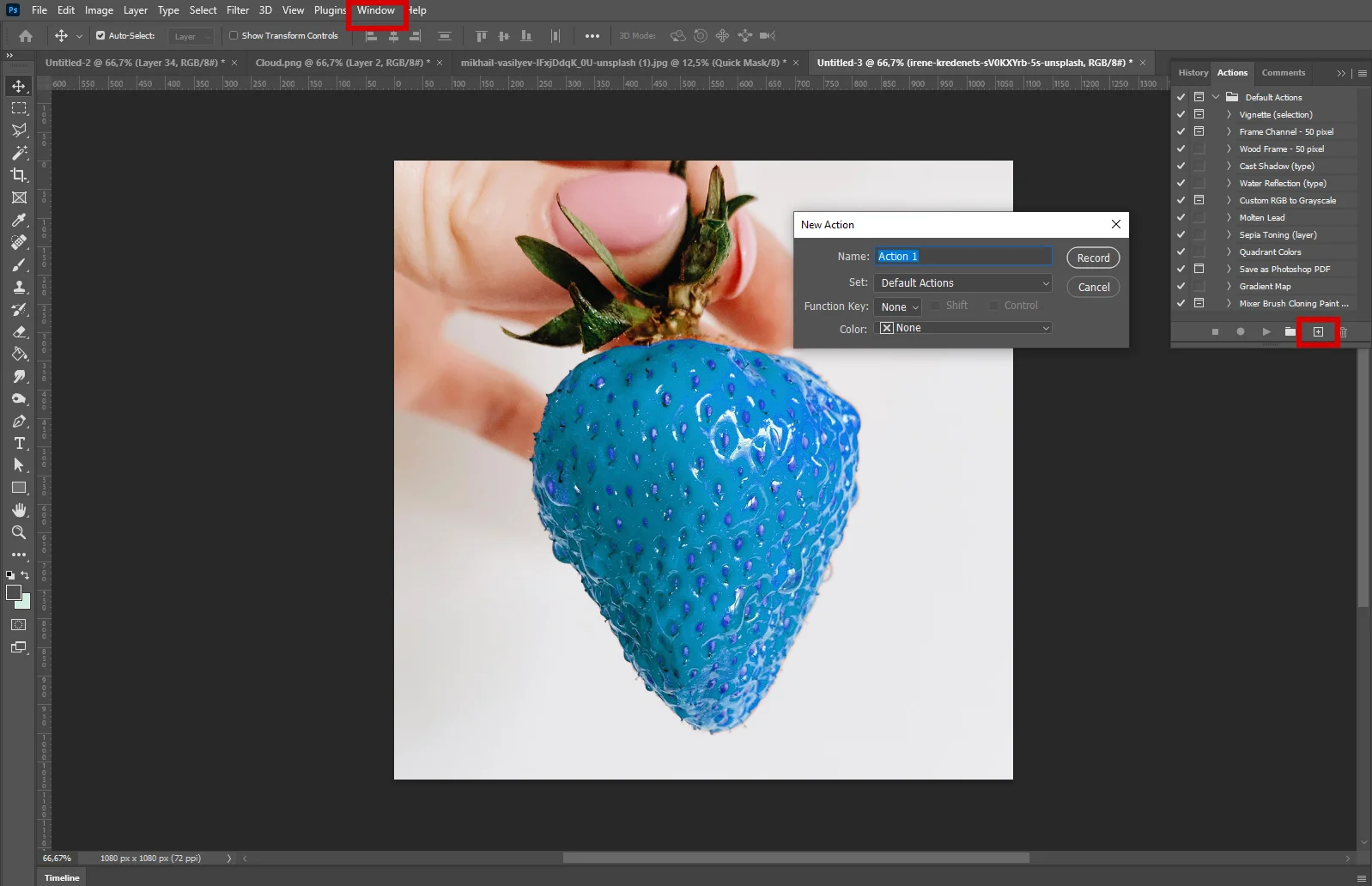
Task: Select the Eyedropper tool
Action: point(19,220)
